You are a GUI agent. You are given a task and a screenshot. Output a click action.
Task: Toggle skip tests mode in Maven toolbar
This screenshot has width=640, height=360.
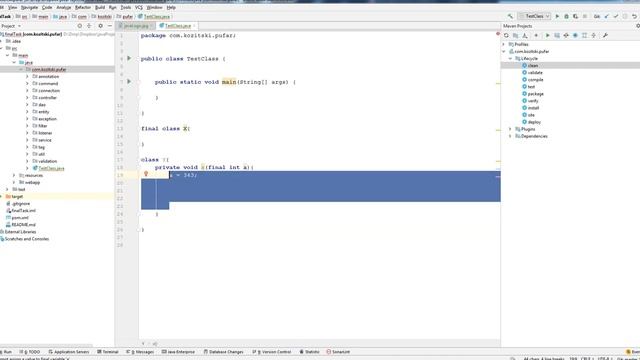click(575, 36)
